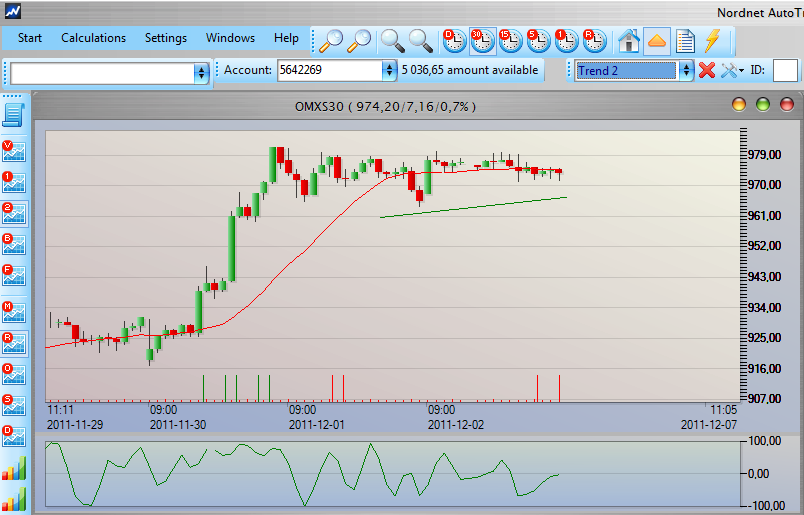Open the tools wrench dropdown arrow
The width and height of the screenshot is (804, 515).
click(741, 71)
